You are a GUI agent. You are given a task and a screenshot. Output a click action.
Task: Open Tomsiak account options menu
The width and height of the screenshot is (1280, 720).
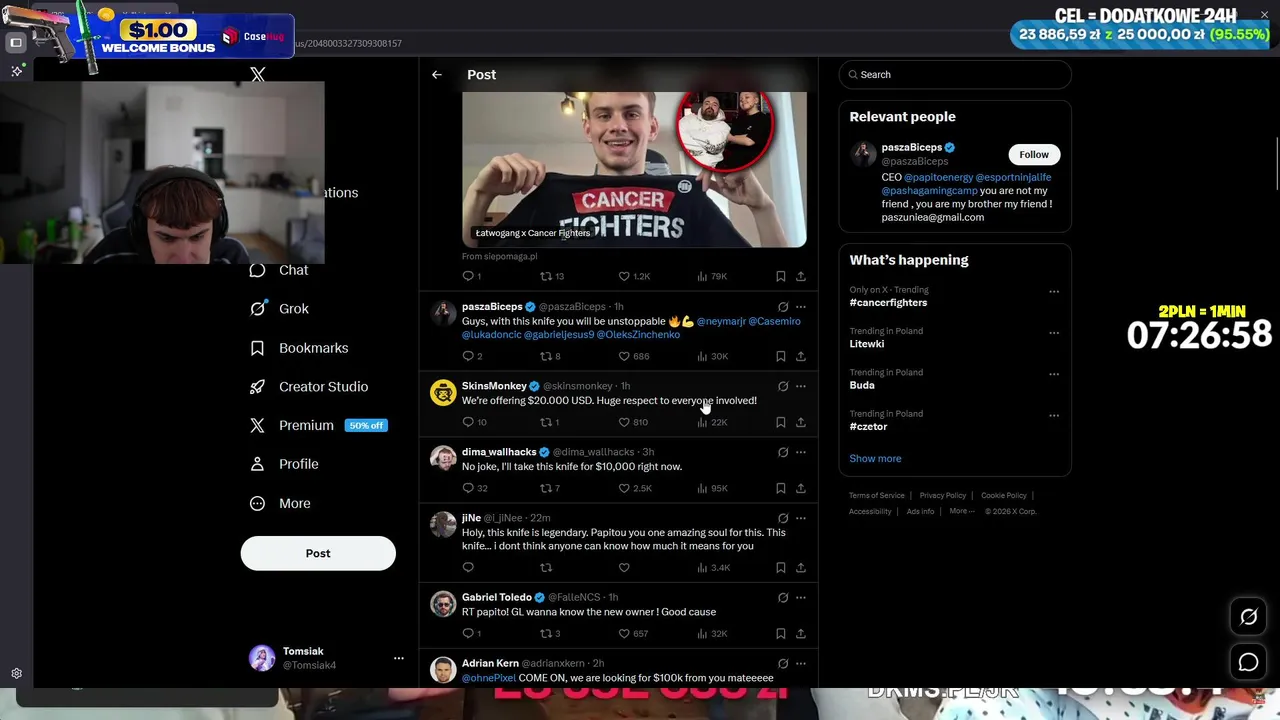(398, 658)
